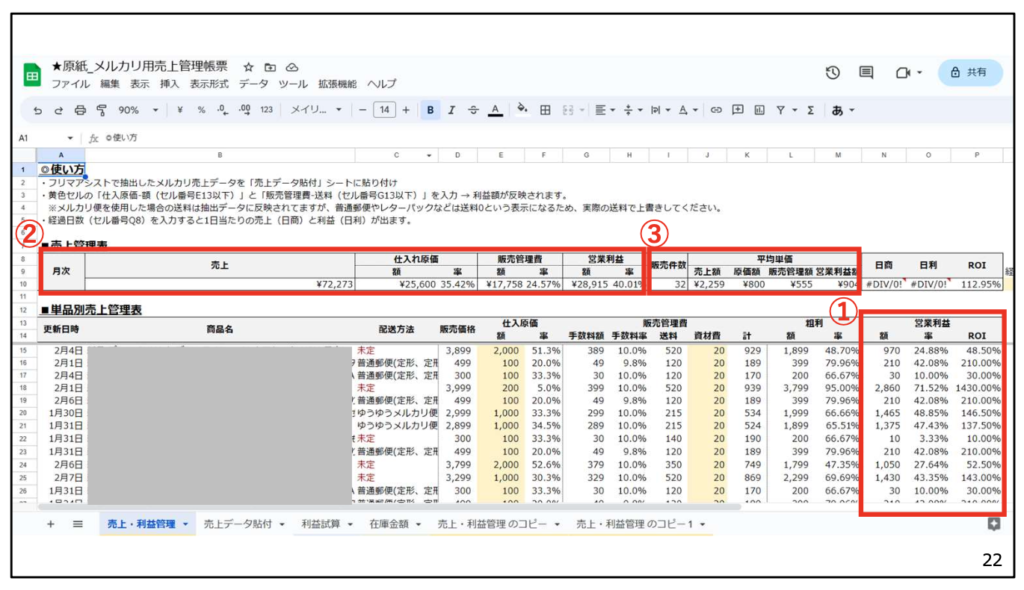
Task: Insert link using the chain icon
Action: pos(716,110)
